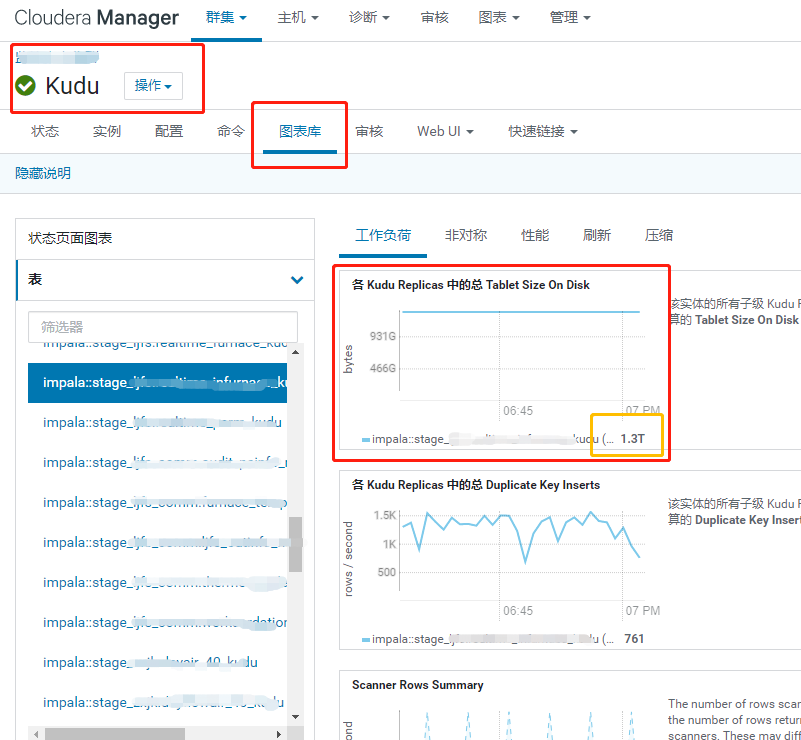
Task: Click the 隐藏说明 link
Action: pyautogui.click(x=43, y=173)
